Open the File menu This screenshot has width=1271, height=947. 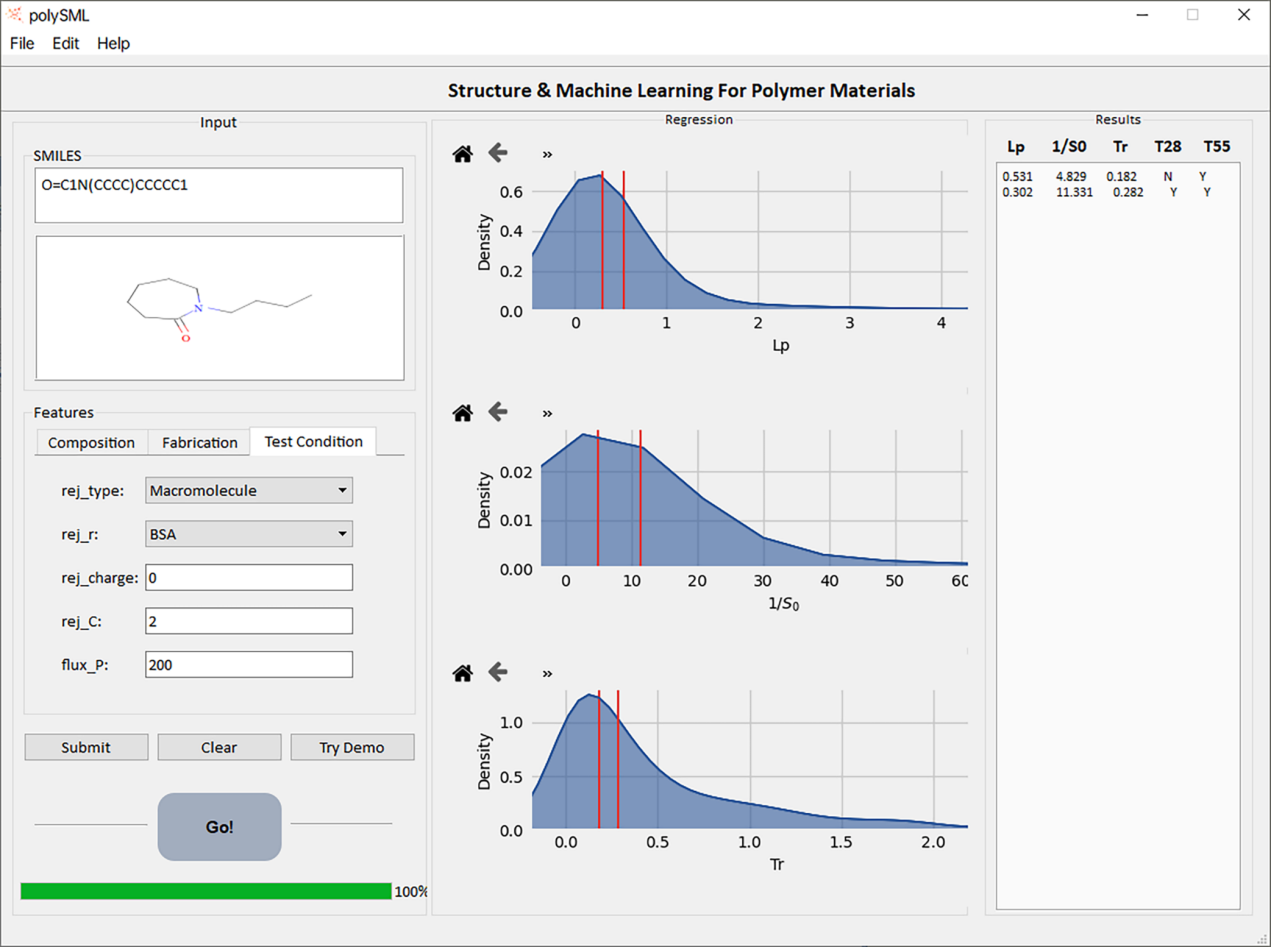pos(22,43)
